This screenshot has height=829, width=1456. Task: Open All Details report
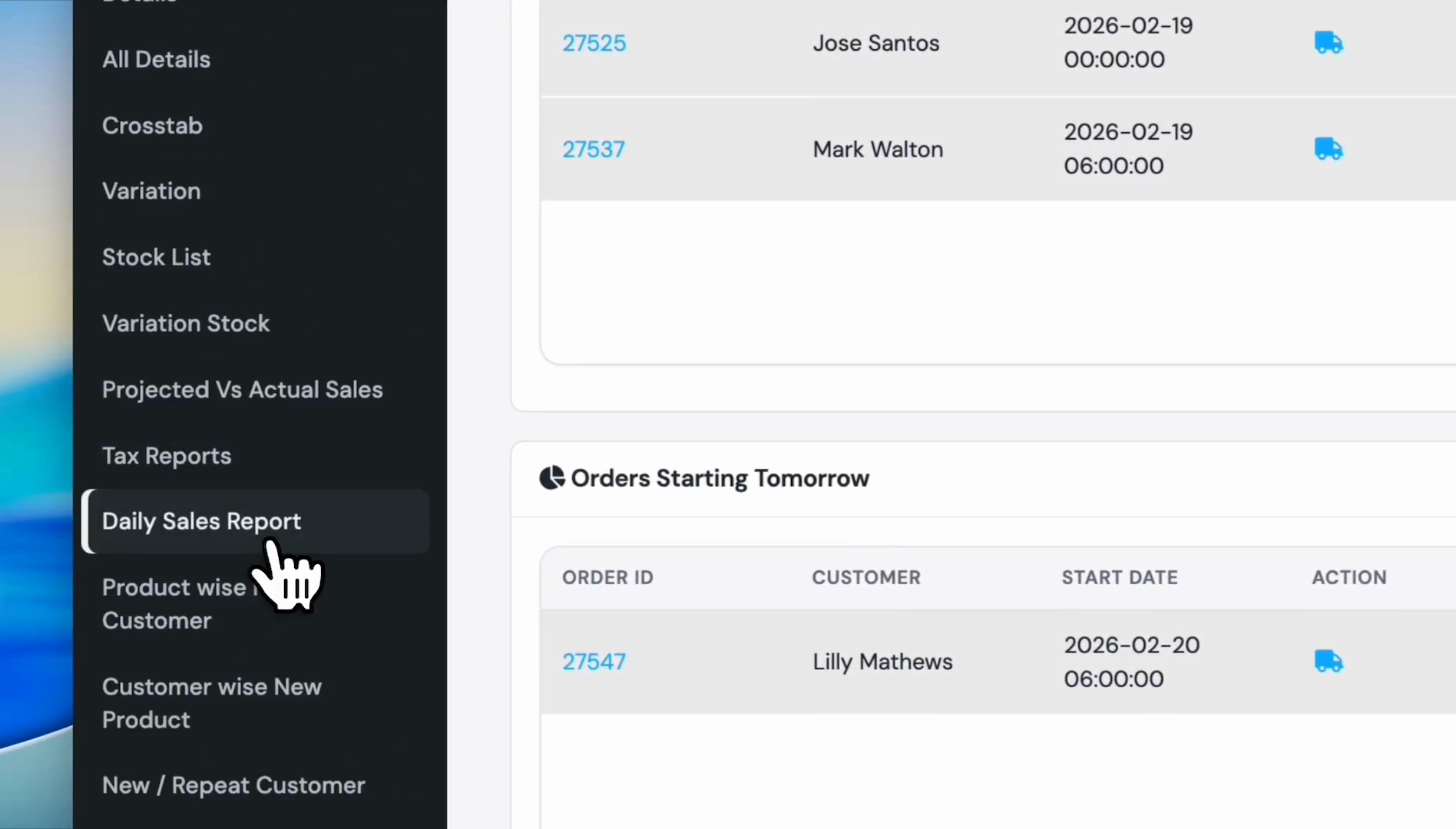click(156, 59)
